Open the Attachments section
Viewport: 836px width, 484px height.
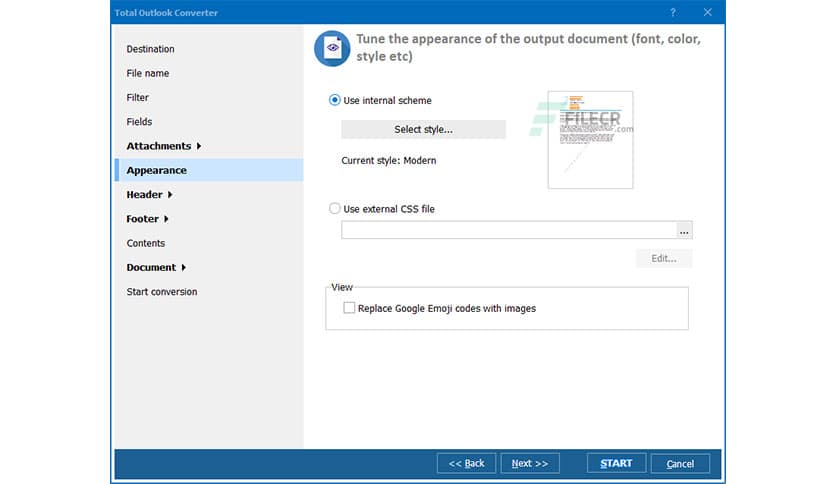point(158,146)
